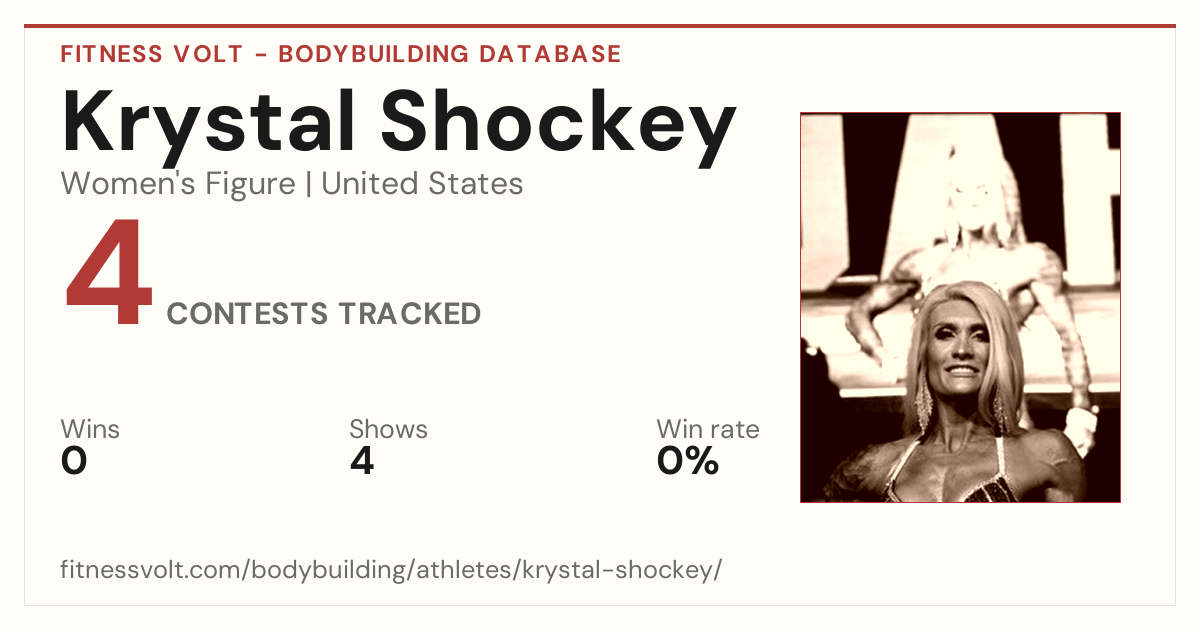The height and width of the screenshot is (630, 1200).
Task: Click the Krystal Shockey athlete photo
Action: pyautogui.click(x=960, y=307)
